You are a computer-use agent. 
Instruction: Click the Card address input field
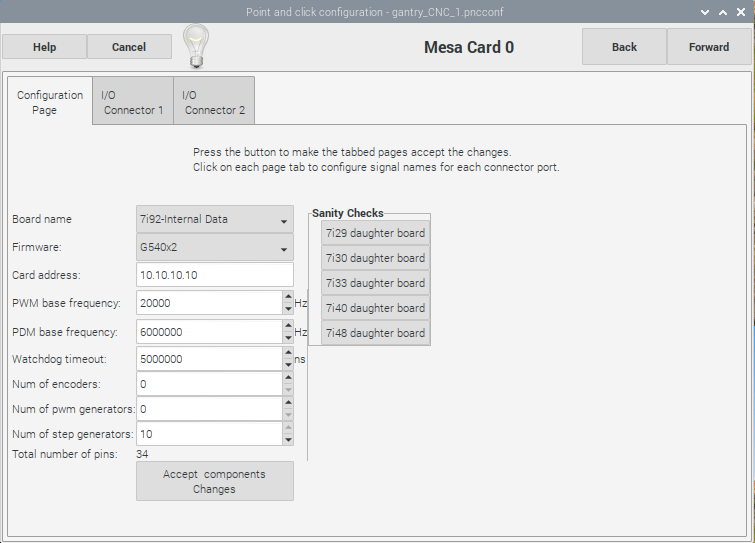[215, 275]
